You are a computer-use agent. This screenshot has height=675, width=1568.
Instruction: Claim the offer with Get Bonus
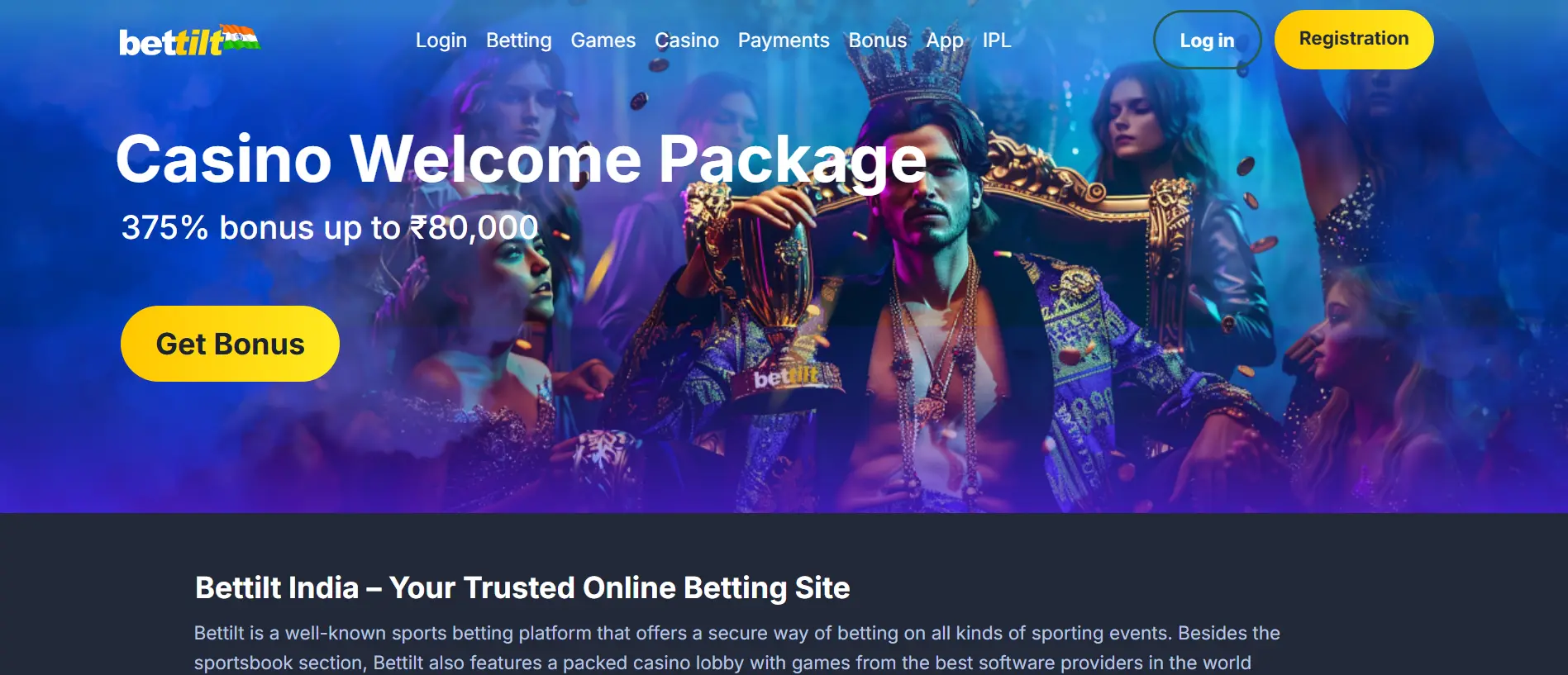(230, 344)
